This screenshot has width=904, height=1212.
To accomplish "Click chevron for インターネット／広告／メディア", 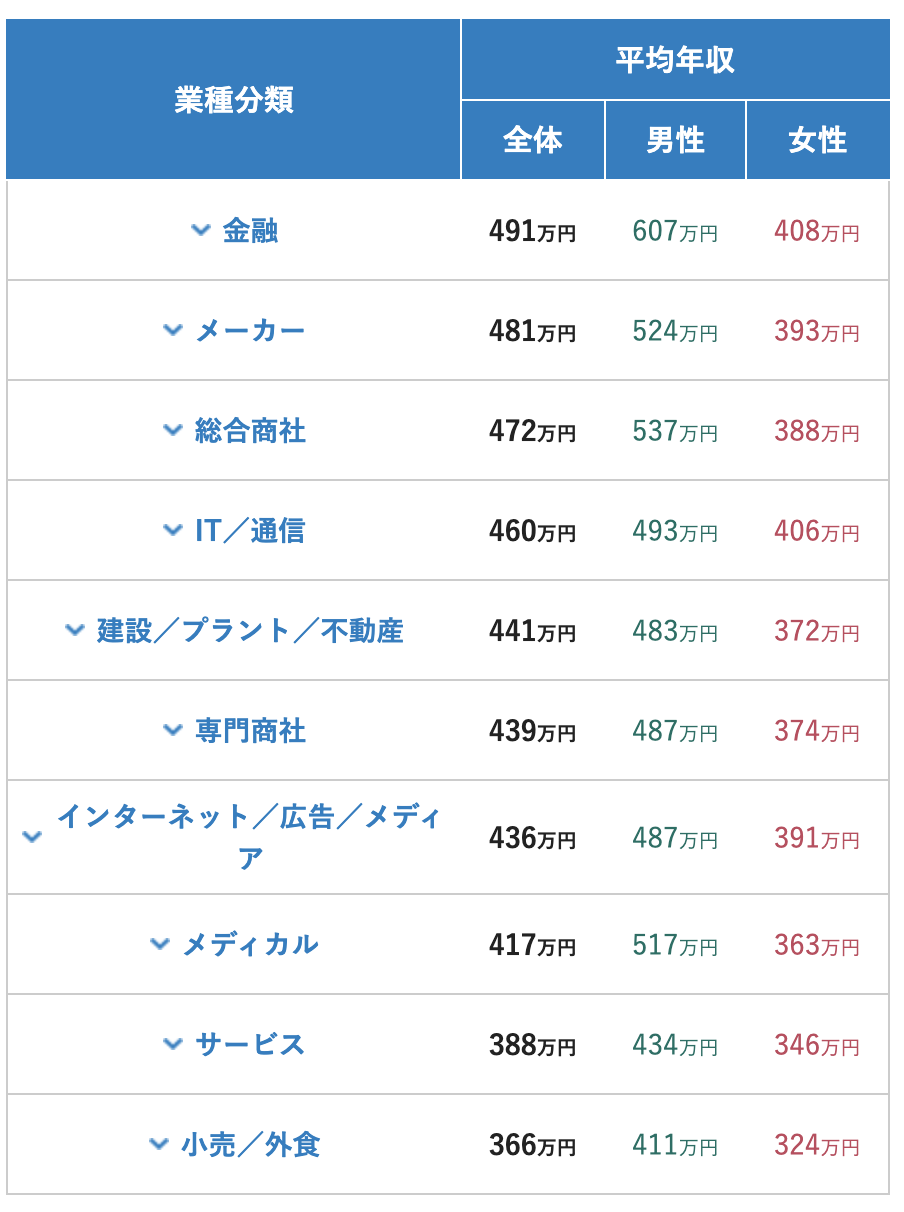I will pos(32,836).
